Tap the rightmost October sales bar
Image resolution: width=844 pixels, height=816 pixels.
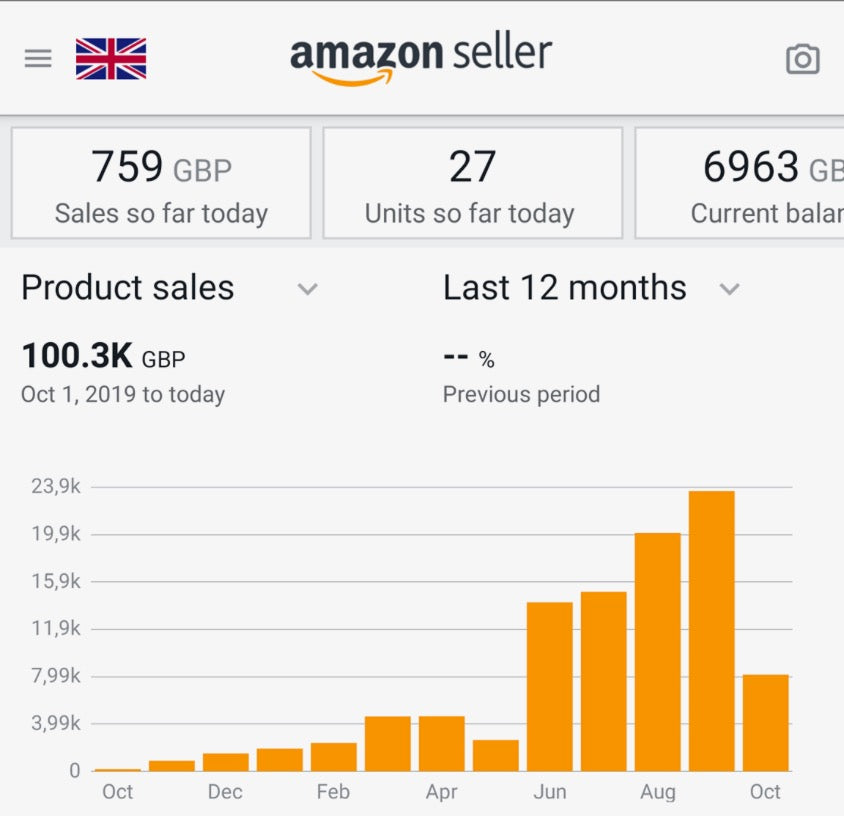[766, 723]
